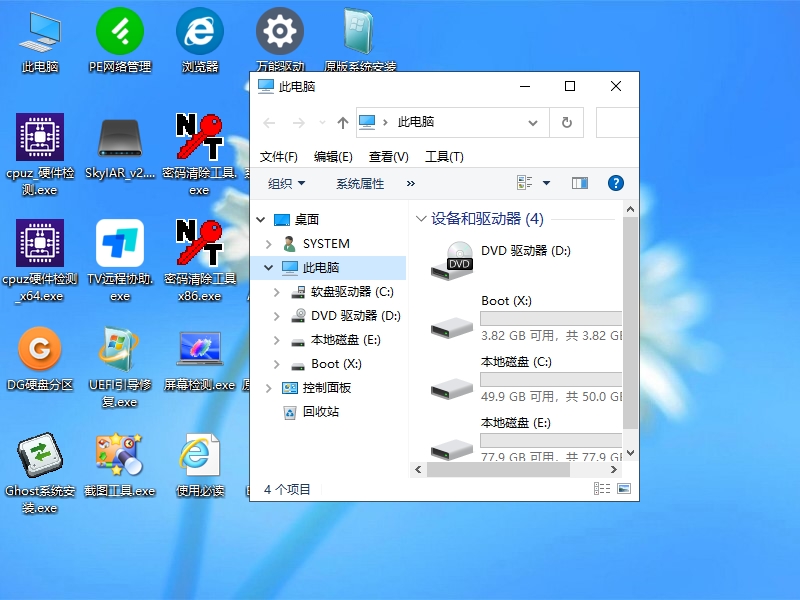Open the 组织 dropdown menu
Viewport: 800px width, 600px height.
[287, 184]
